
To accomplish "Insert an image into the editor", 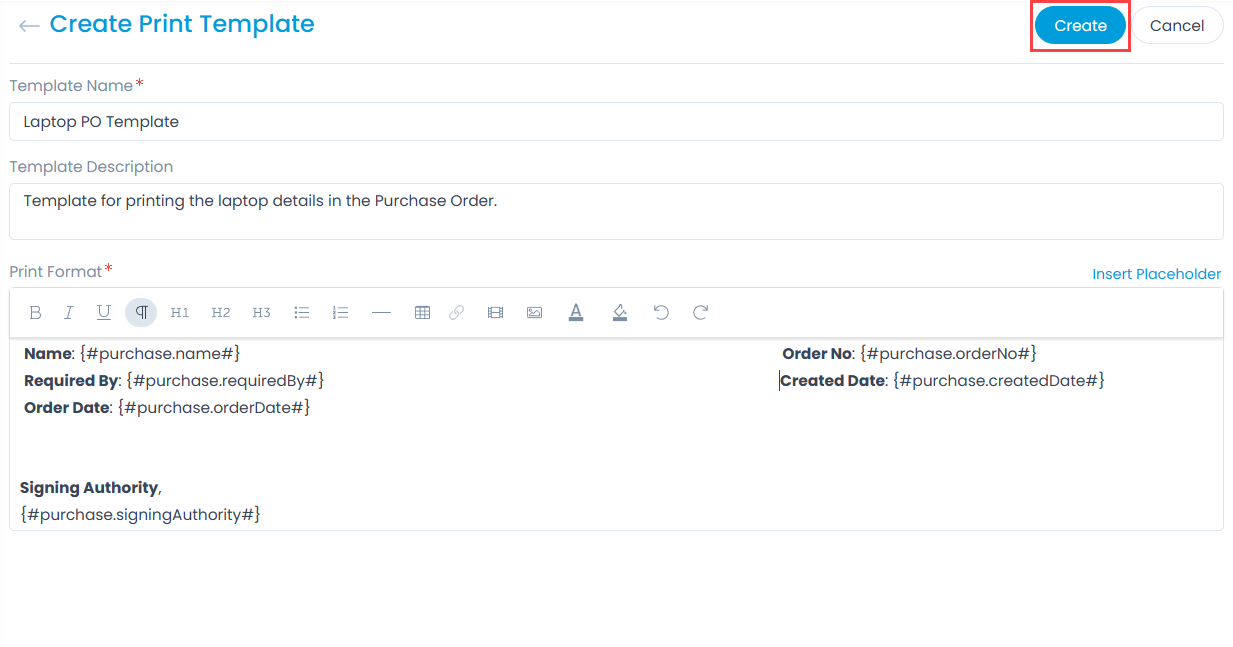I will 535,313.
